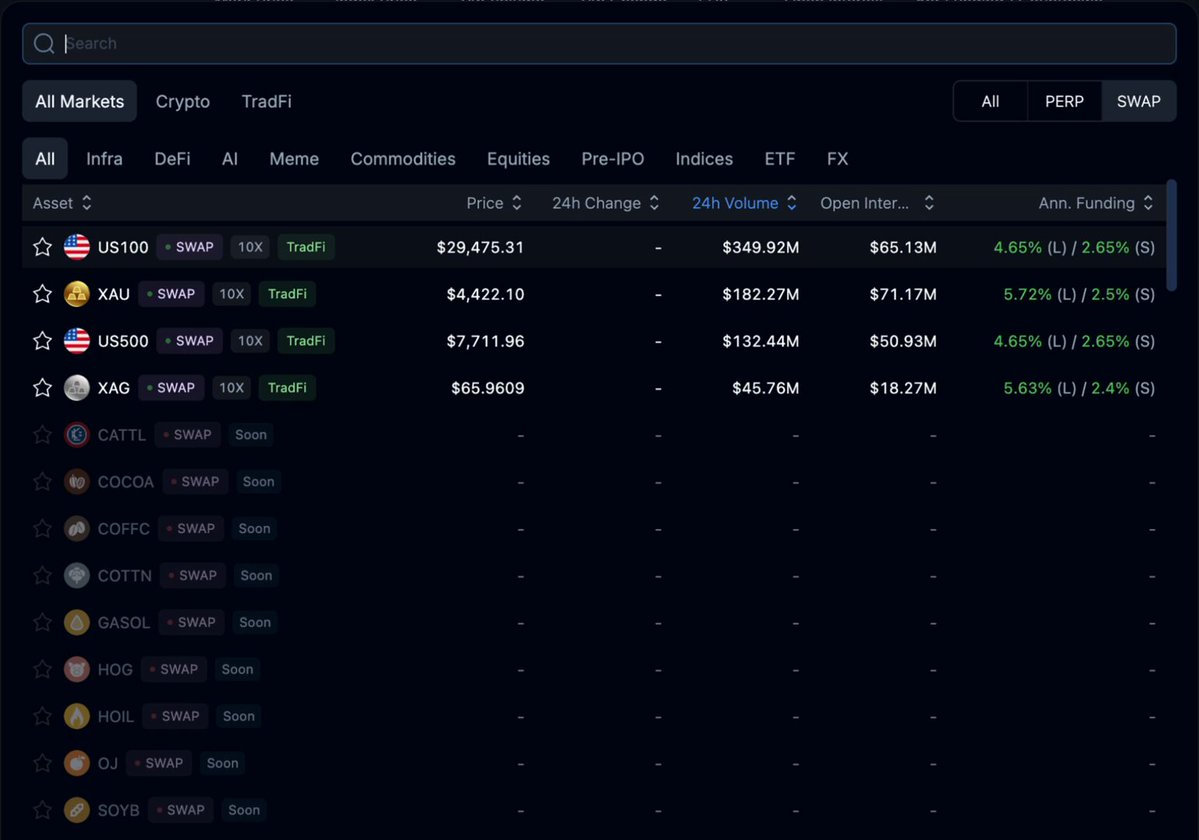Toggle the CATTL favorite star

[x=43, y=435]
